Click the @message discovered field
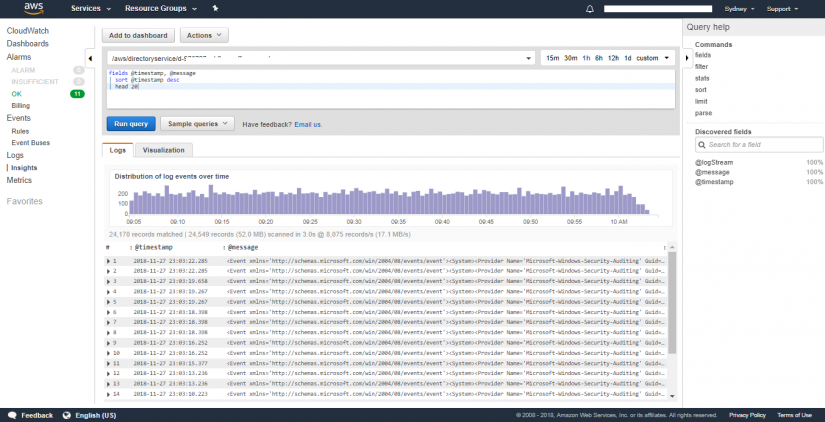825x422 pixels. tap(712, 172)
